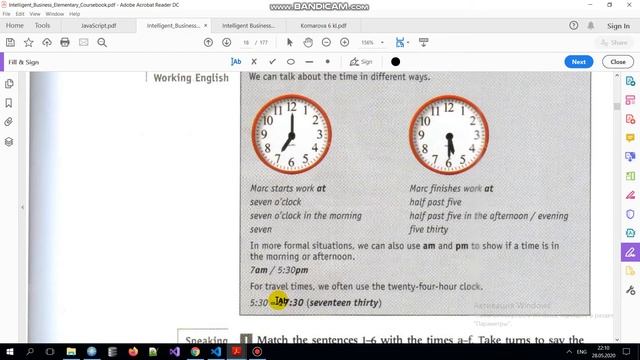Zoom in with the plus button
Screen dimensions: 640x360
(x=344, y=42)
